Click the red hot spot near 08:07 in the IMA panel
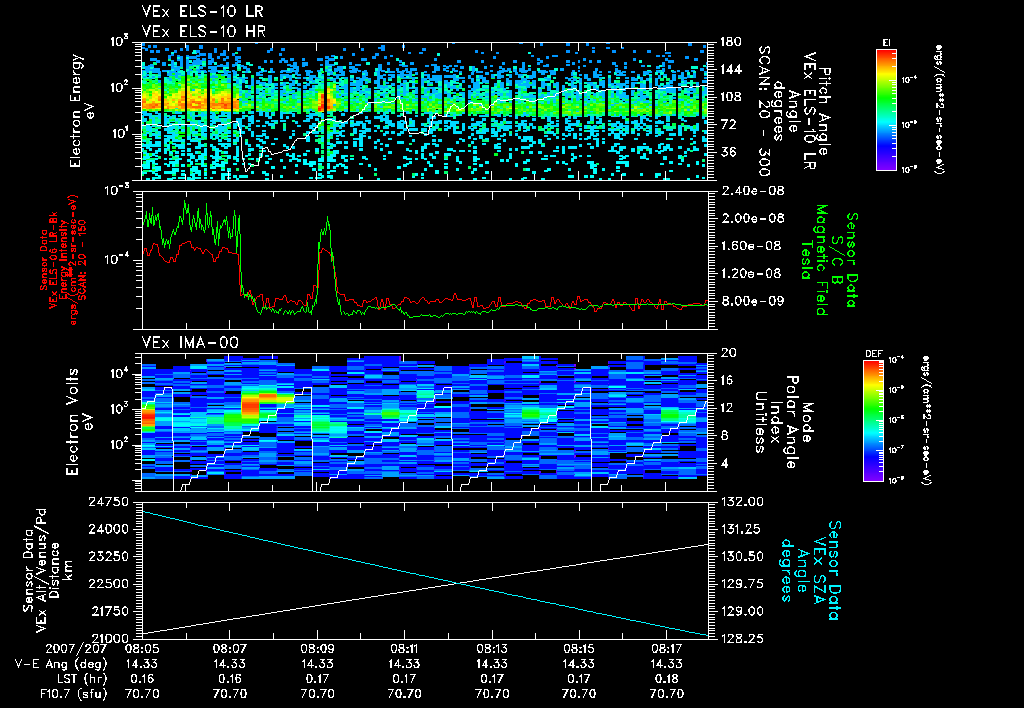Image resolution: width=1024 pixels, height=708 pixels. point(251,406)
